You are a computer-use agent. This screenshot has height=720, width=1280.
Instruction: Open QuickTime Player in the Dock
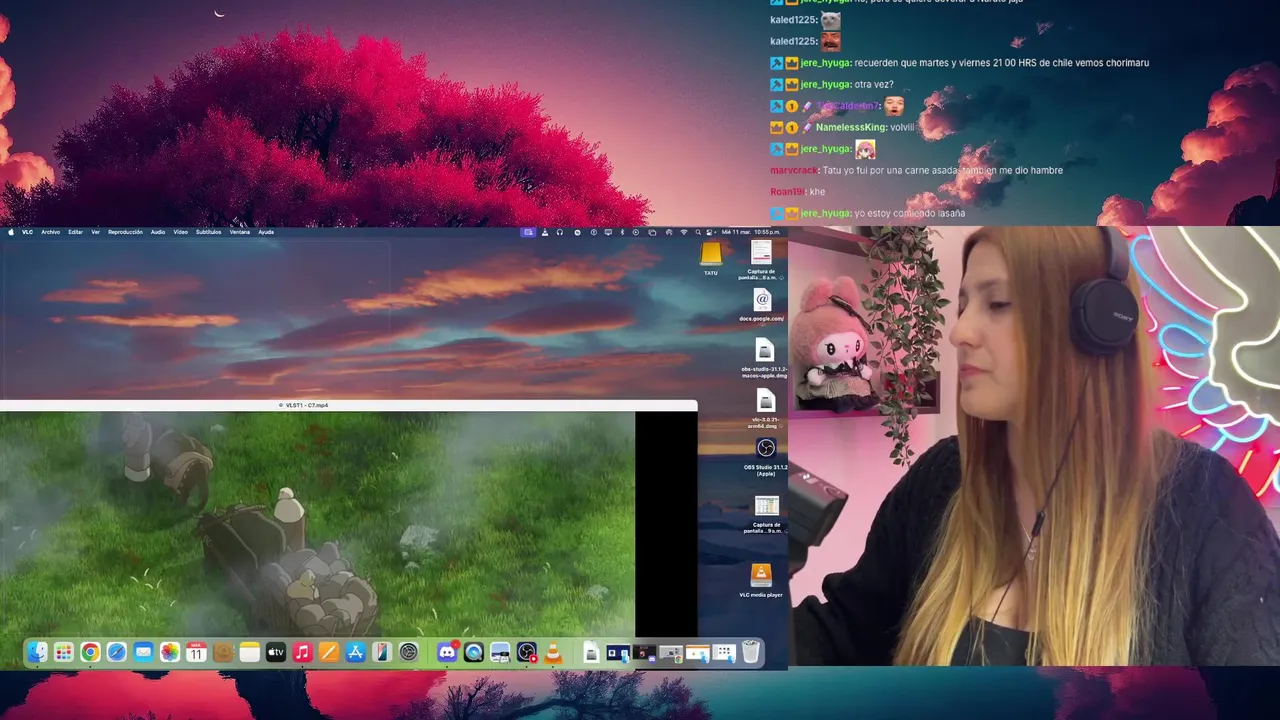point(474,653)
